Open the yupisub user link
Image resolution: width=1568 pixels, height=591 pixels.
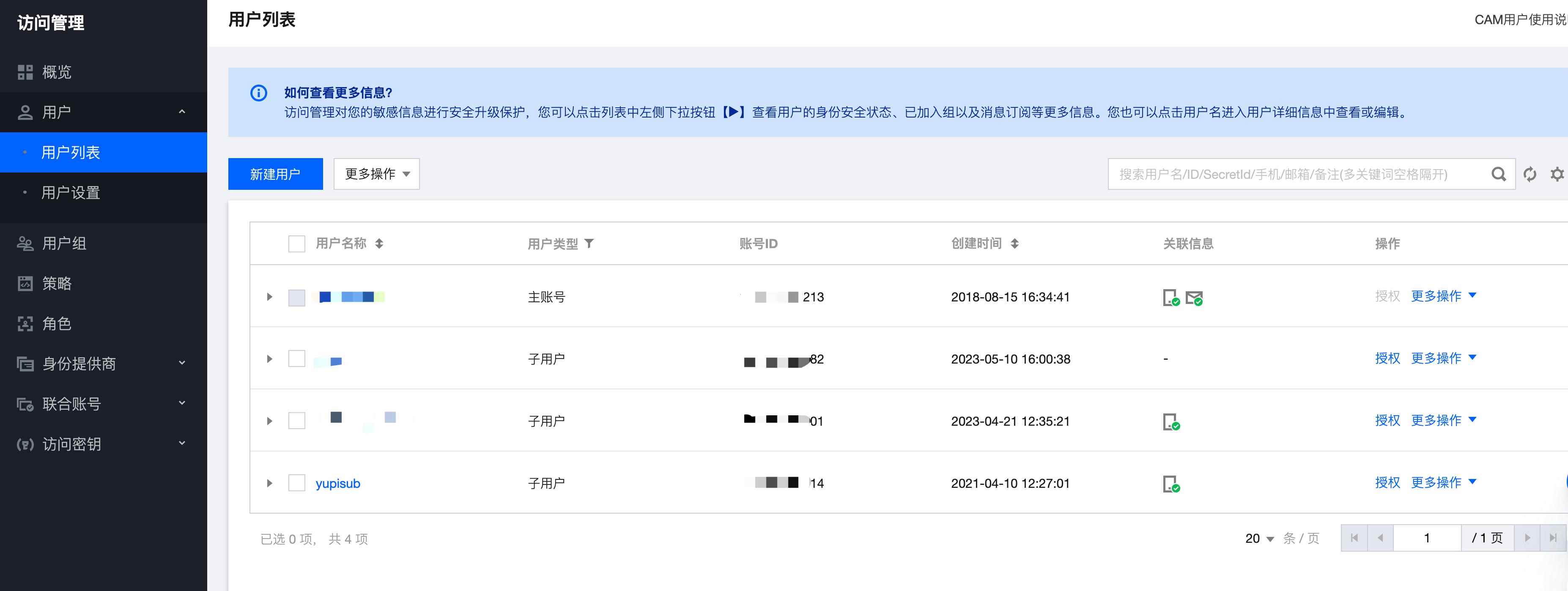[x=338, y=483]
